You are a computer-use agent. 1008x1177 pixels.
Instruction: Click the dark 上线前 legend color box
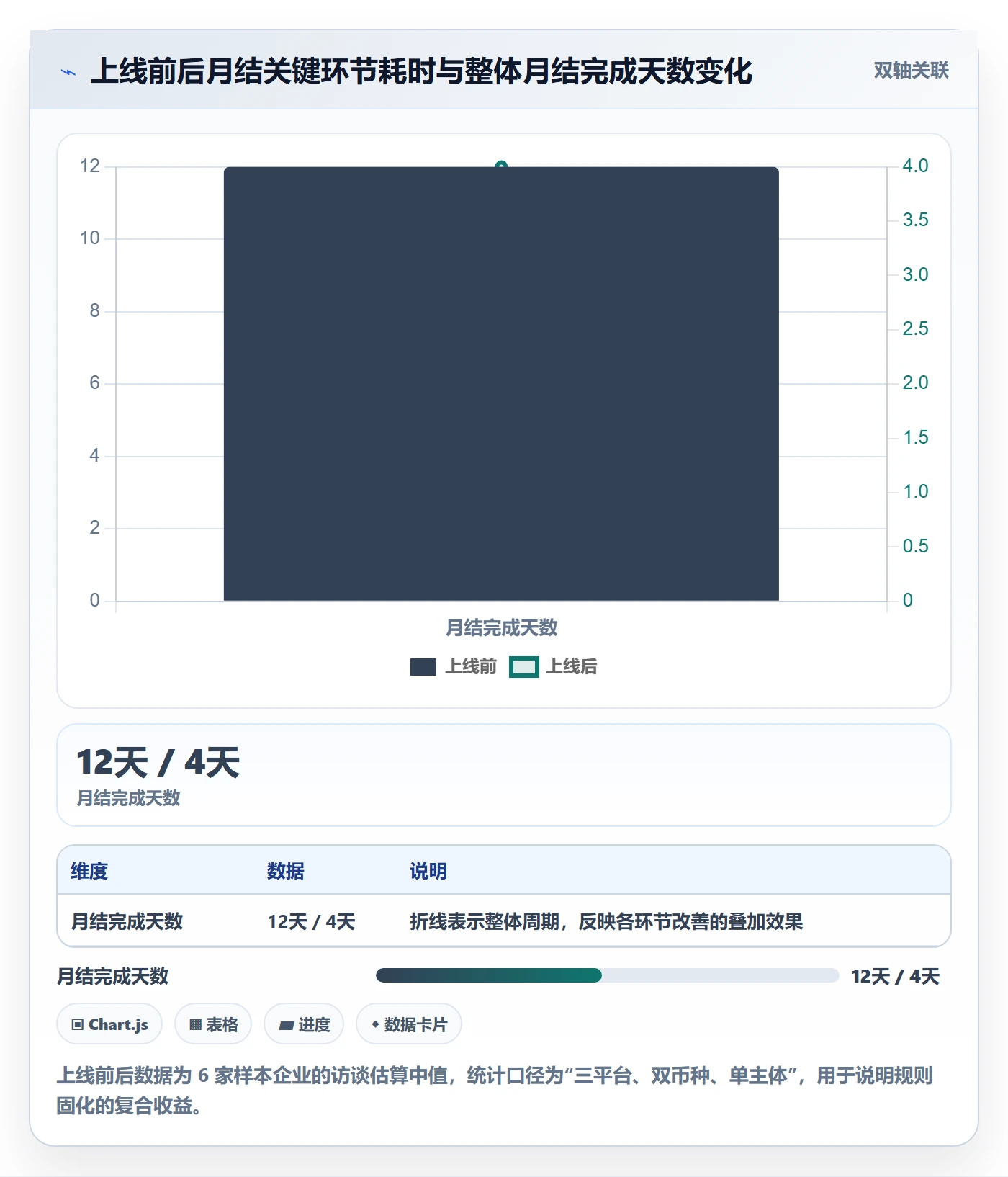423,667
